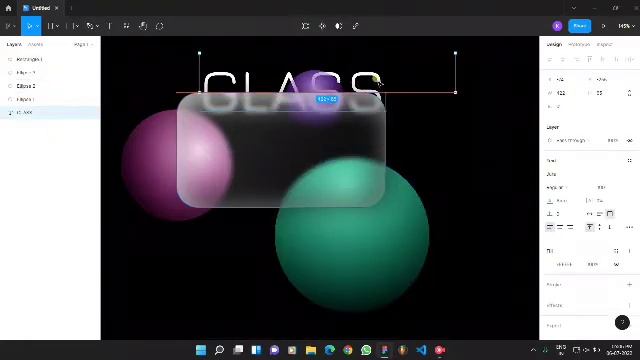
Task: Open the Help question mark button
Action: point(622,322)
